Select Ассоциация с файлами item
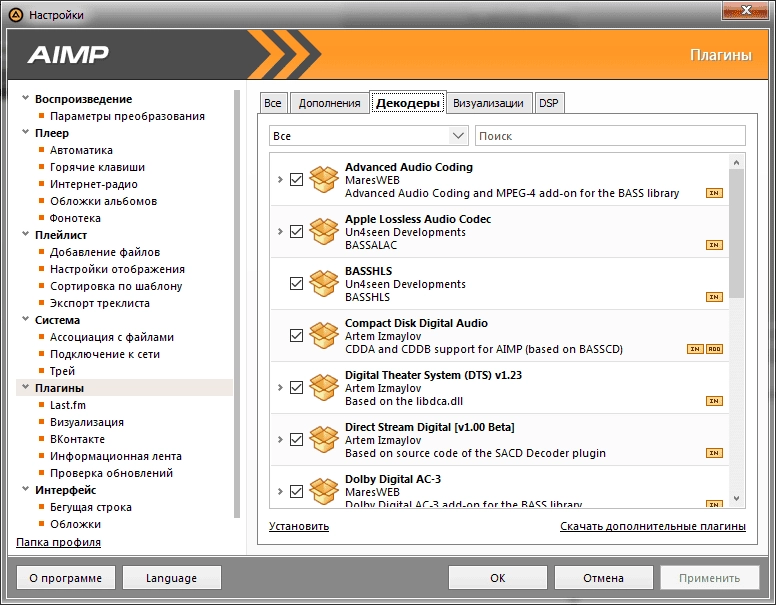Image resolution: width=776 pixels, height=605 pixels. (x=112, y=337)
